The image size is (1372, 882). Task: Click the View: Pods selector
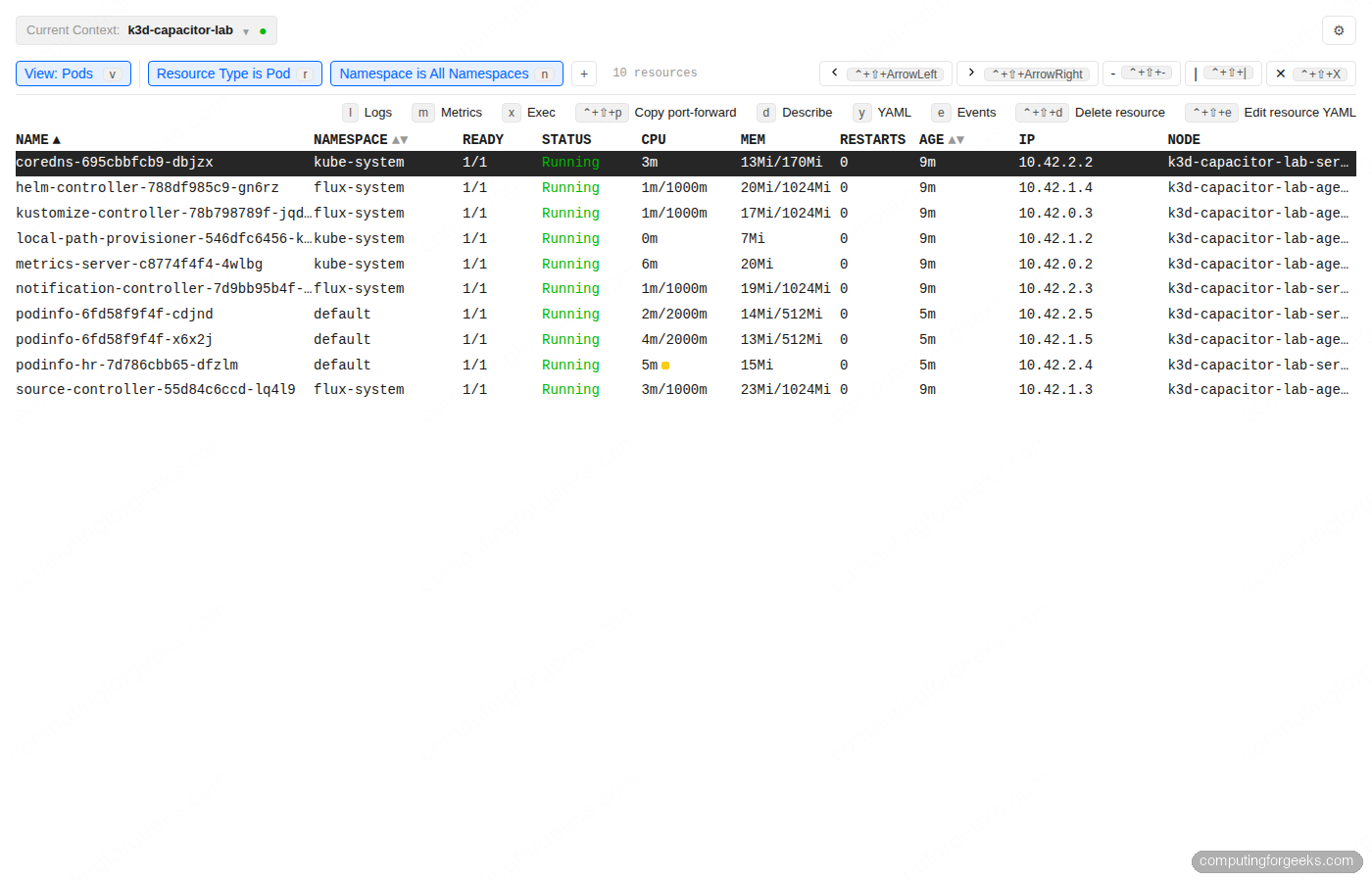click(73, 73)
